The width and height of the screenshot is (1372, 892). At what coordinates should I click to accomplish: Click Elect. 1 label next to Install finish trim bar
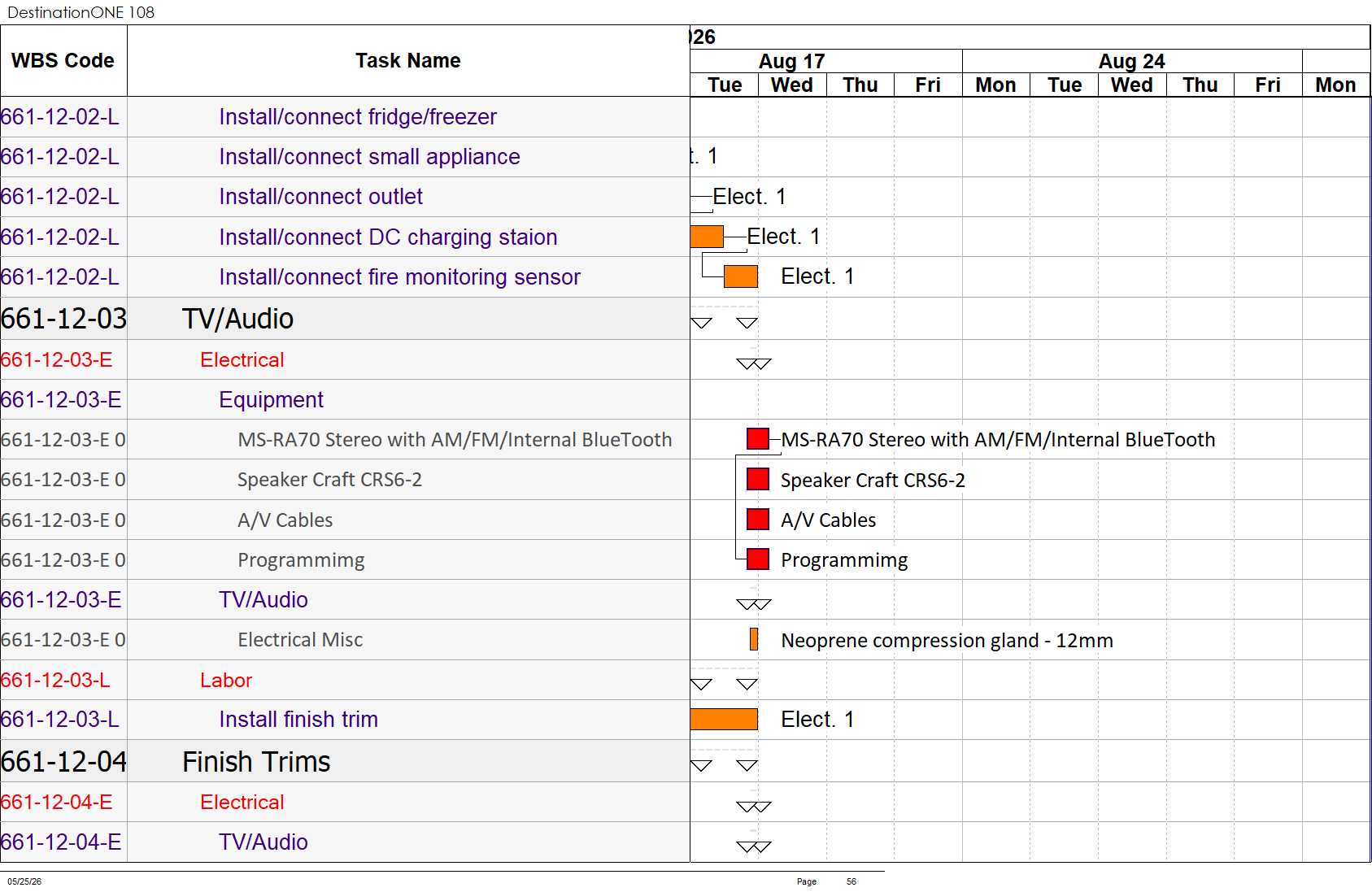click(817, 720)
